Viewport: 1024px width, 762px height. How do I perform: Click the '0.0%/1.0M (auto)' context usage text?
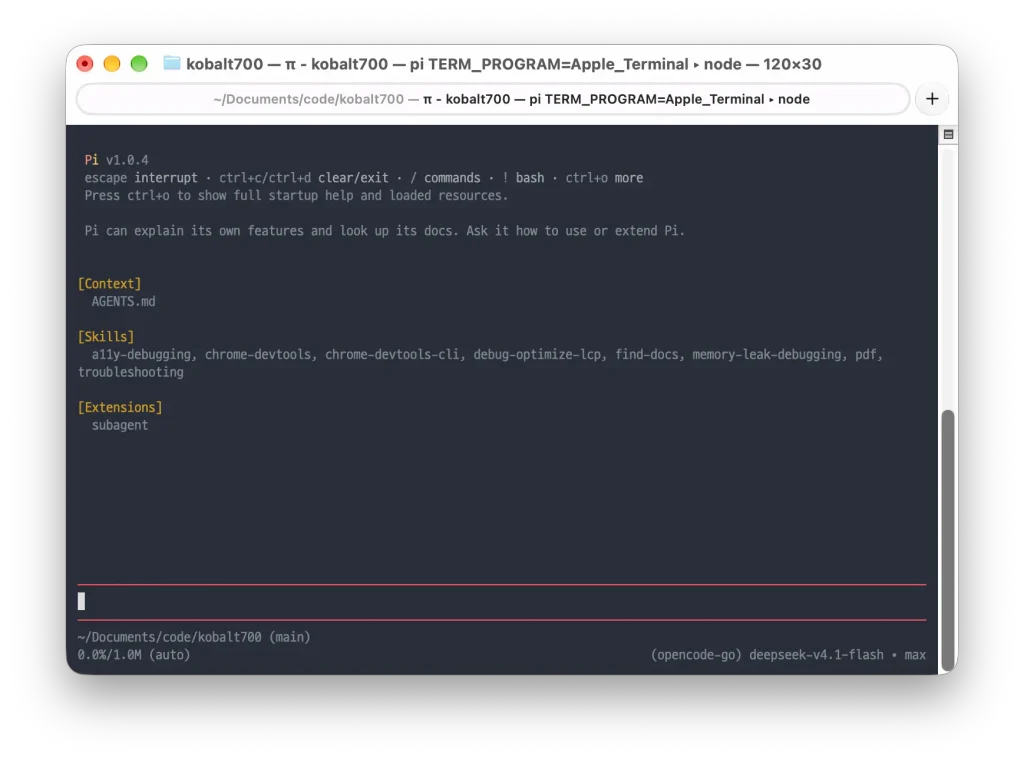tap(134, 654)
